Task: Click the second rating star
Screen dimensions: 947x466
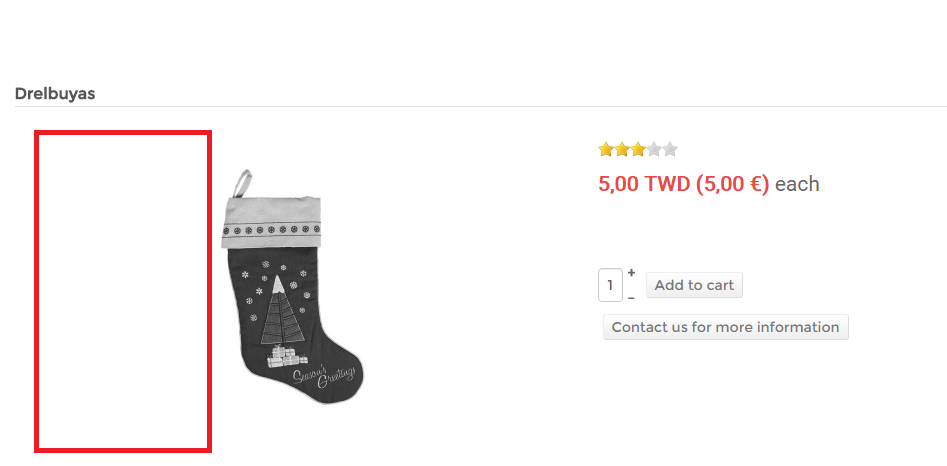Action: (622, 150)
